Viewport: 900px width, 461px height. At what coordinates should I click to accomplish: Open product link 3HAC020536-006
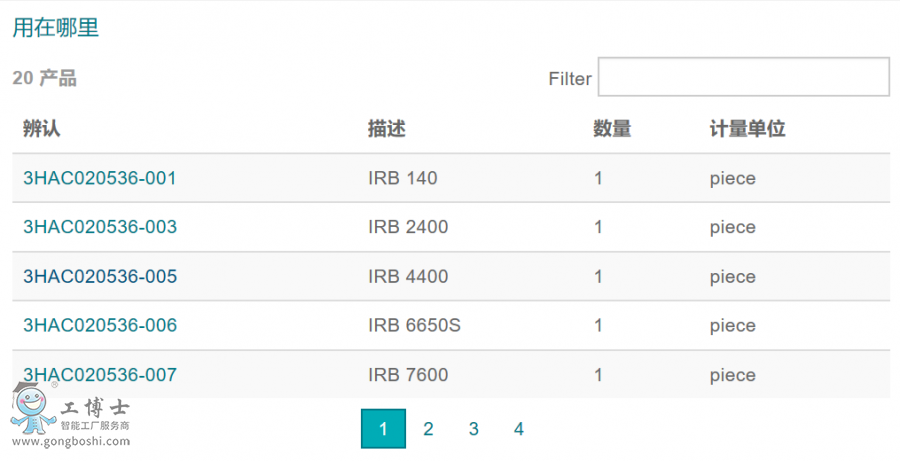click(100, 325)
